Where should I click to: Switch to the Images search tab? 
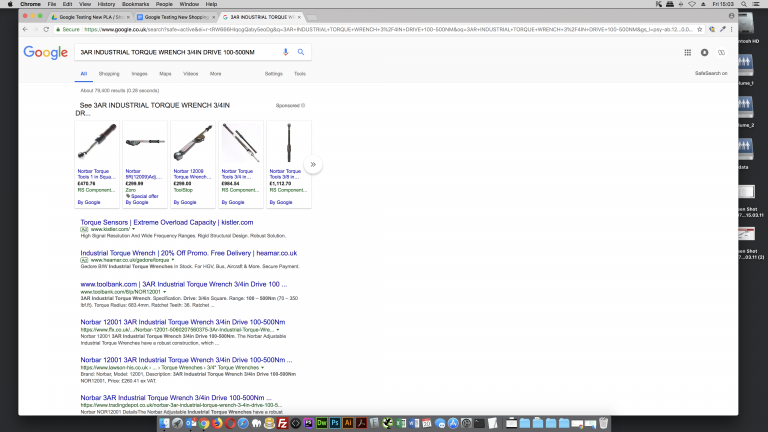pyautogui.click(x=140, y=74)
